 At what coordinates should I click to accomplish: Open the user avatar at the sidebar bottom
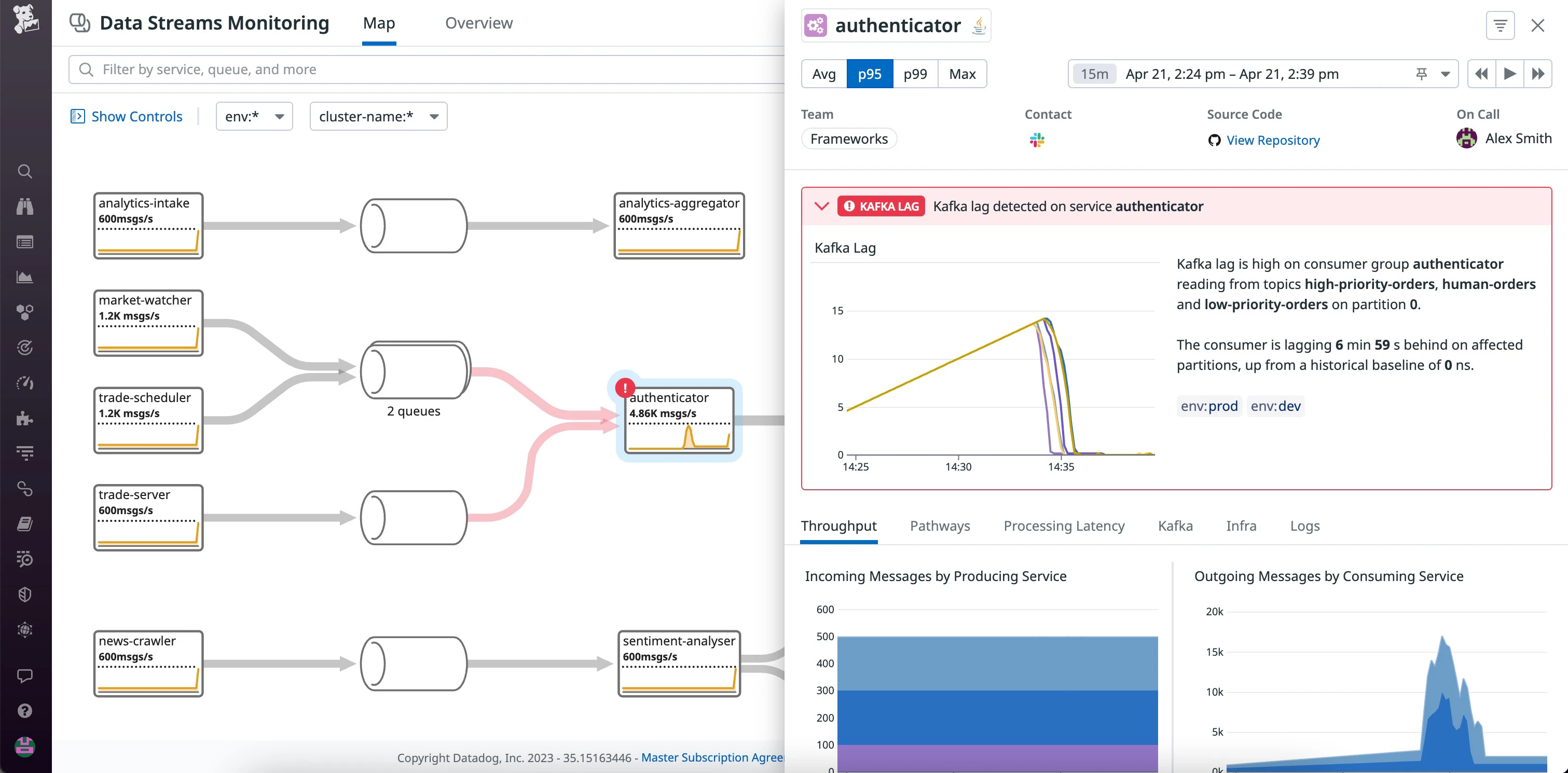25,746
